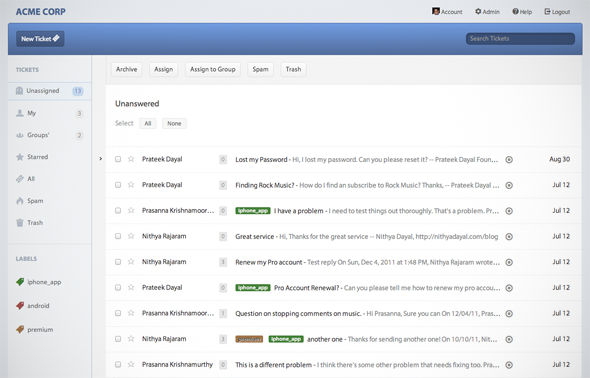Check the Lost my Password ticket checkbox
This screenshot has height=378, width=590.
(x=118, y=159)
